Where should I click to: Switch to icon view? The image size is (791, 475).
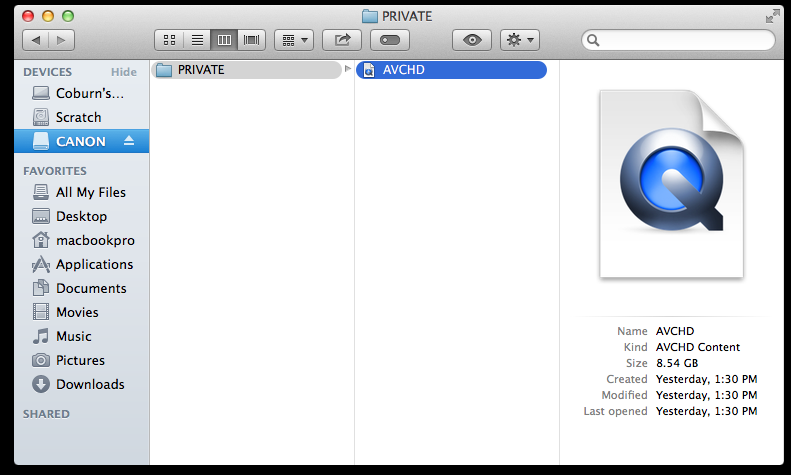(169, 40)
